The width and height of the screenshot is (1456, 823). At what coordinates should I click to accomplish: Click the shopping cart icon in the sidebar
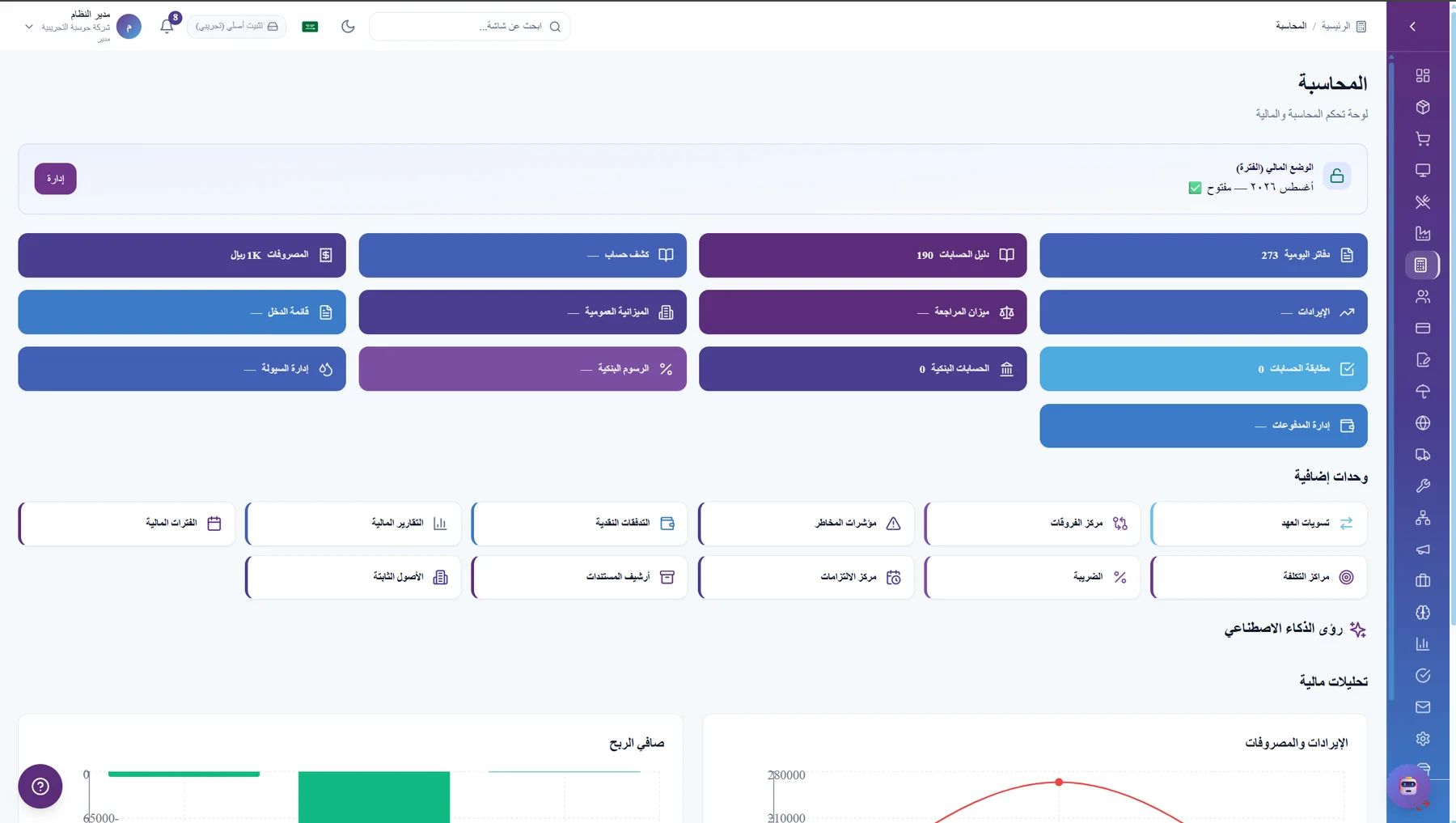pyautogui.click(x=1423, y=138)
